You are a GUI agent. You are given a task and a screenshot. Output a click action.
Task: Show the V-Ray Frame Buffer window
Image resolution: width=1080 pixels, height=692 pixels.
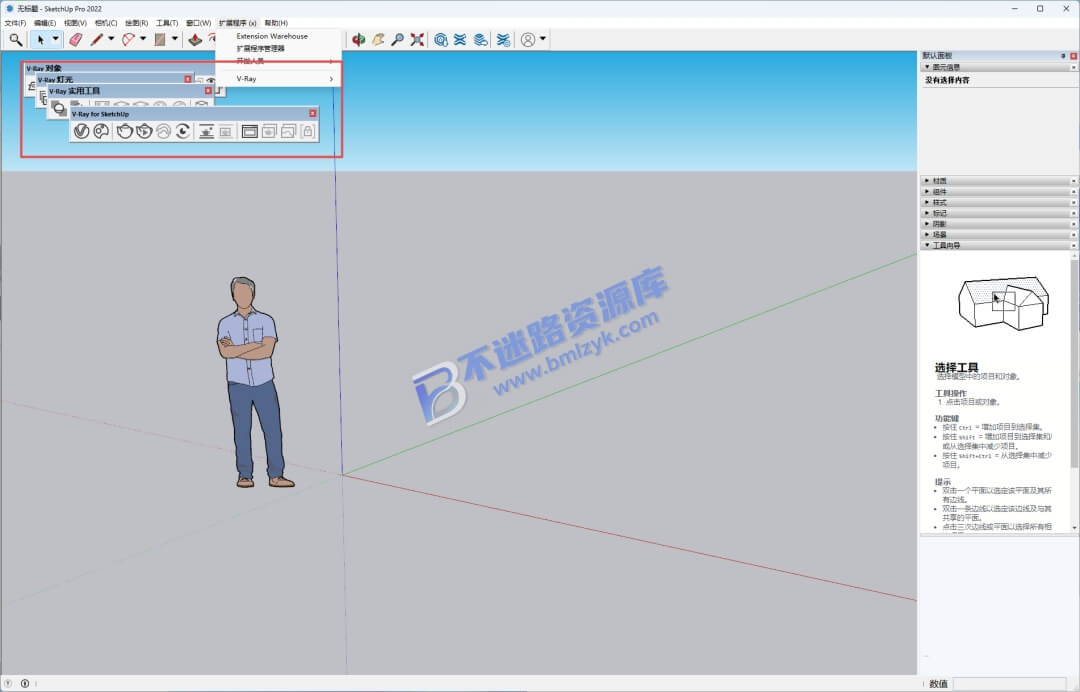[x=249, y=131]
